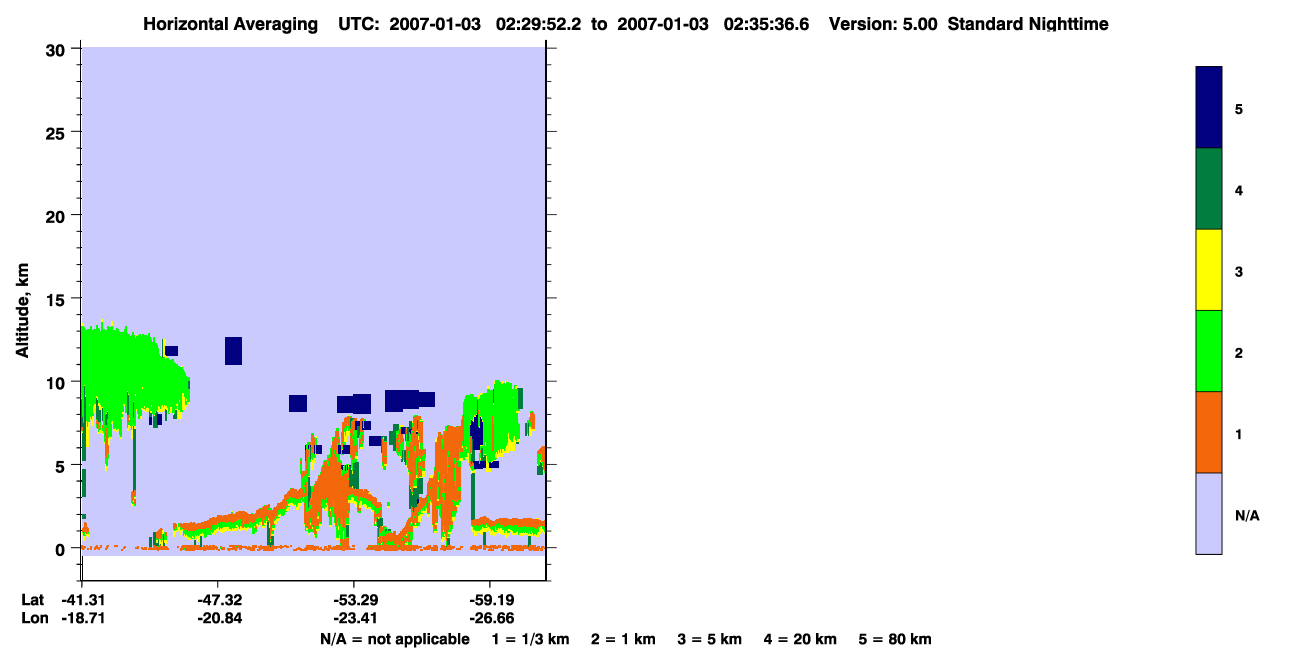
Task: Click the '3 = 5 km' legend text
Action: click(x=710, y=639)
